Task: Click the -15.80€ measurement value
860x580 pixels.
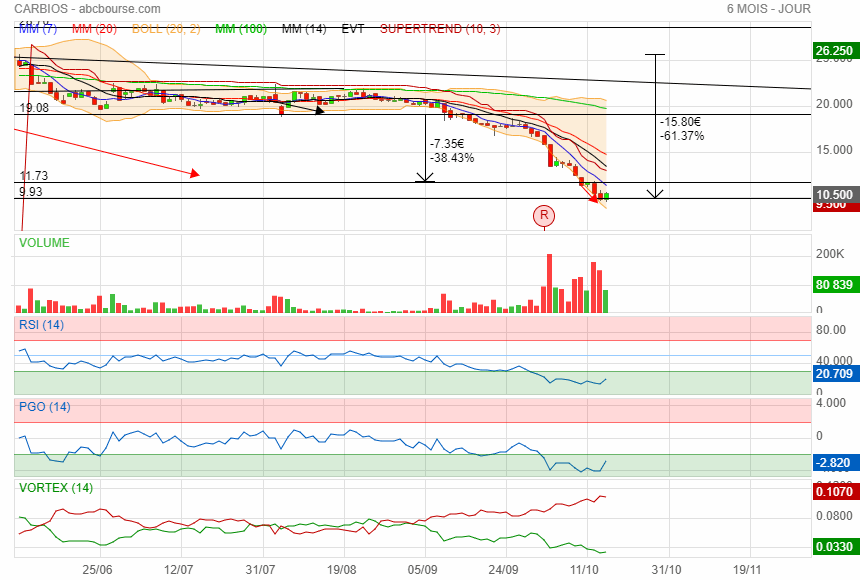Action: pos(680,122)
